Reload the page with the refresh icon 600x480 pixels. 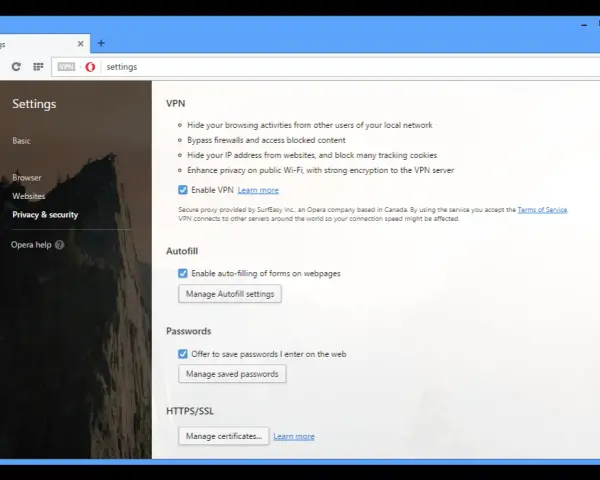pos(16,67)
